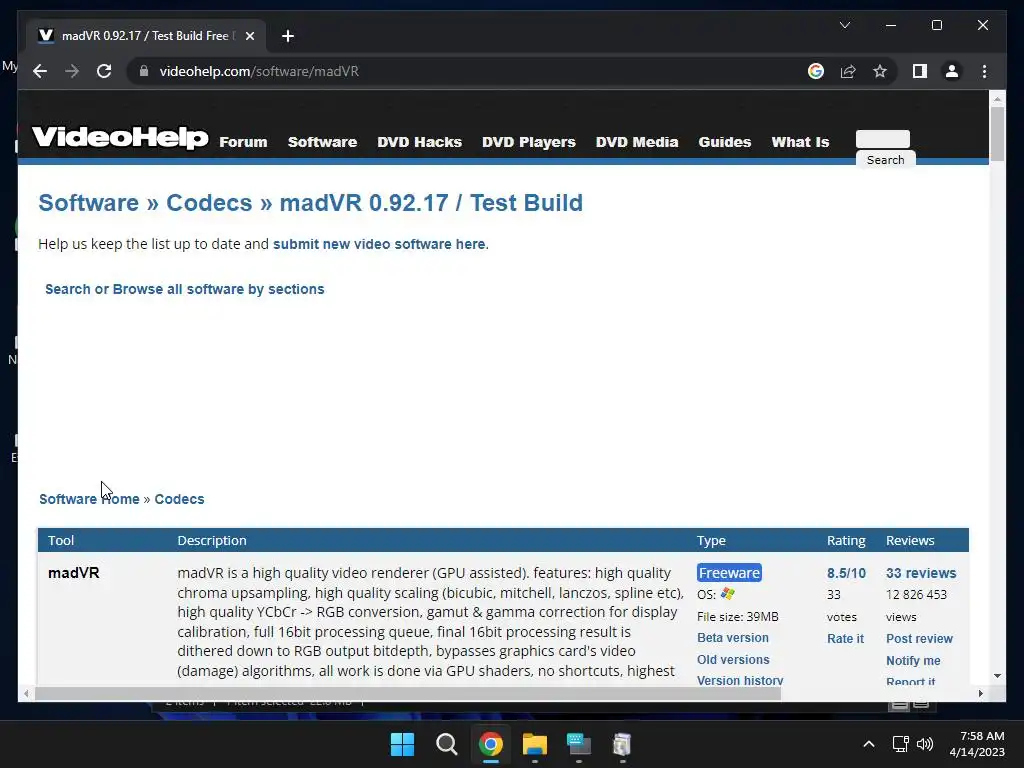Open the Version history link
1024x768 pixels.
click(x=740, y=680)
